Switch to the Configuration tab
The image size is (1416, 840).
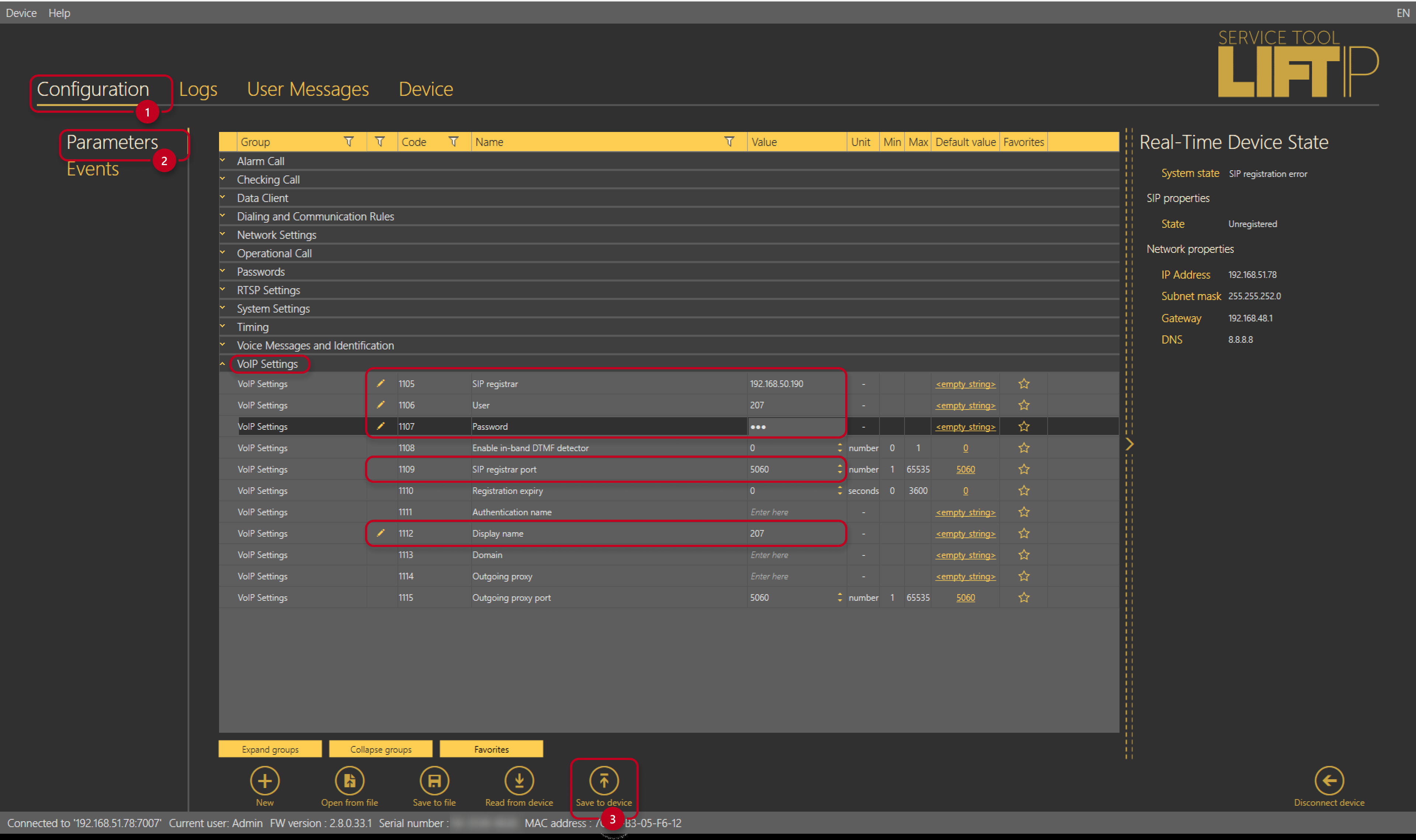point(93,90)
